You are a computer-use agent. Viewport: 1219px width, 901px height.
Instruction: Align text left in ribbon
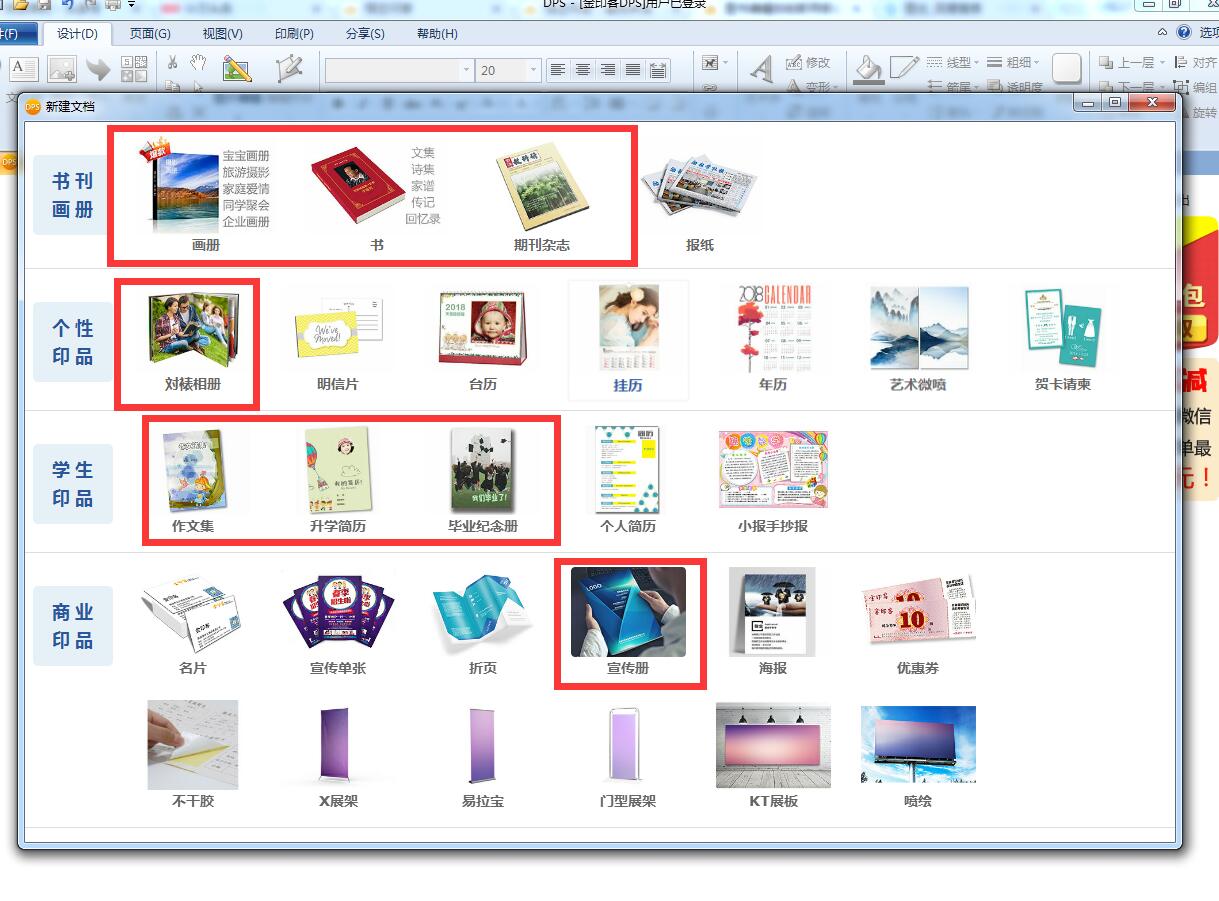pos(558,70)
